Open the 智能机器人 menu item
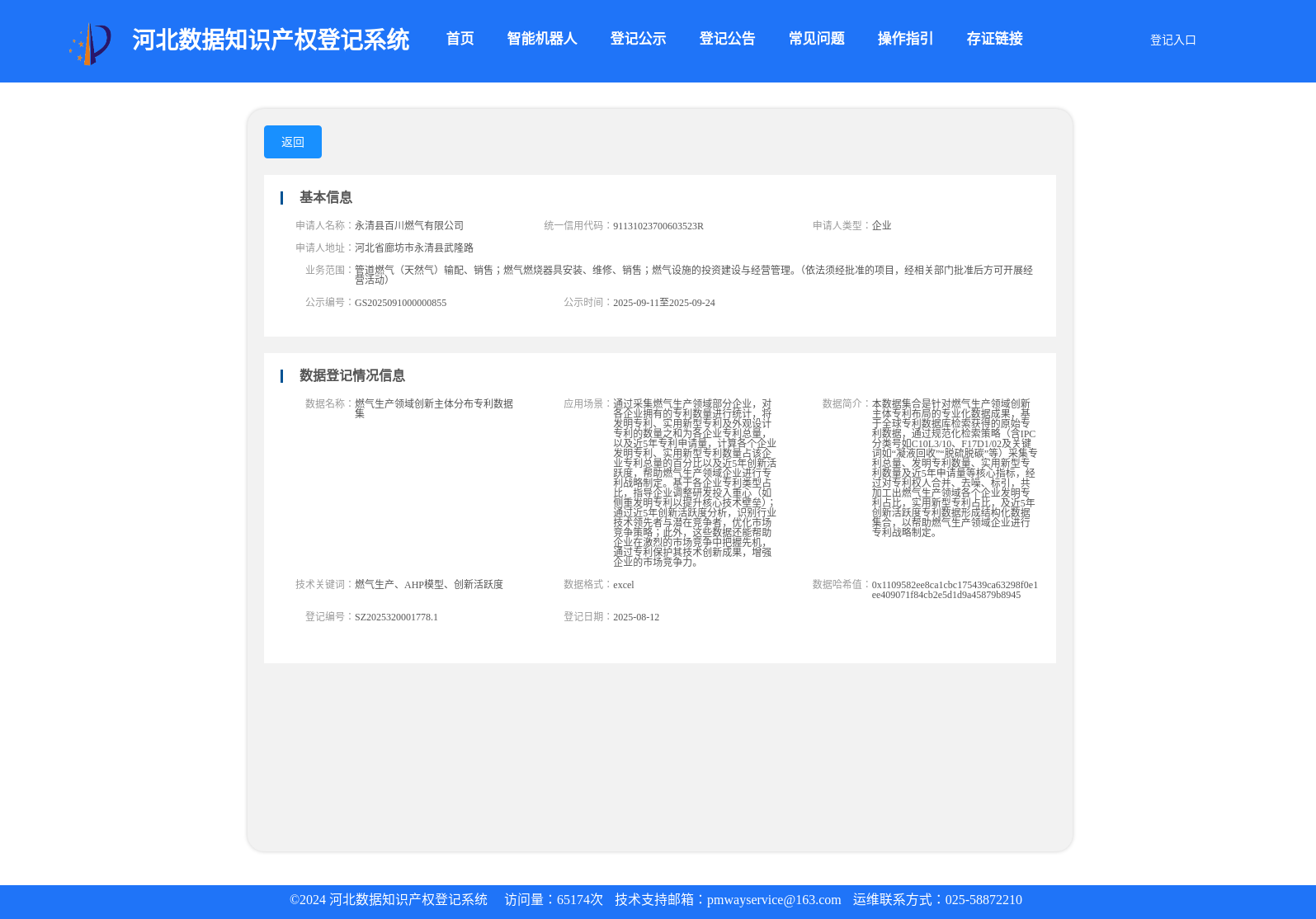This screenshot has width=1316, height=919. coord(542,39)
